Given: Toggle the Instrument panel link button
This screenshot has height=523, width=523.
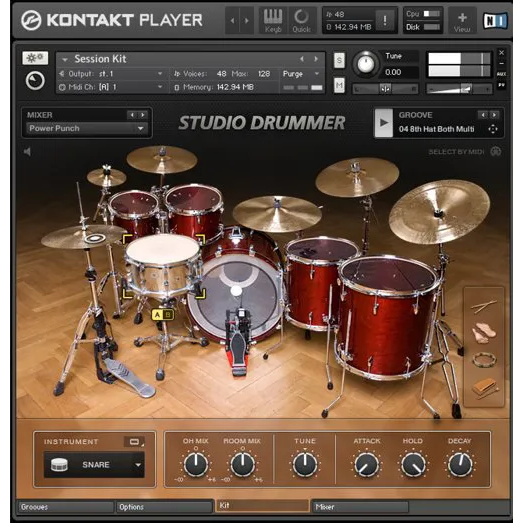Looking at the screenshot, I should point(134,442).
